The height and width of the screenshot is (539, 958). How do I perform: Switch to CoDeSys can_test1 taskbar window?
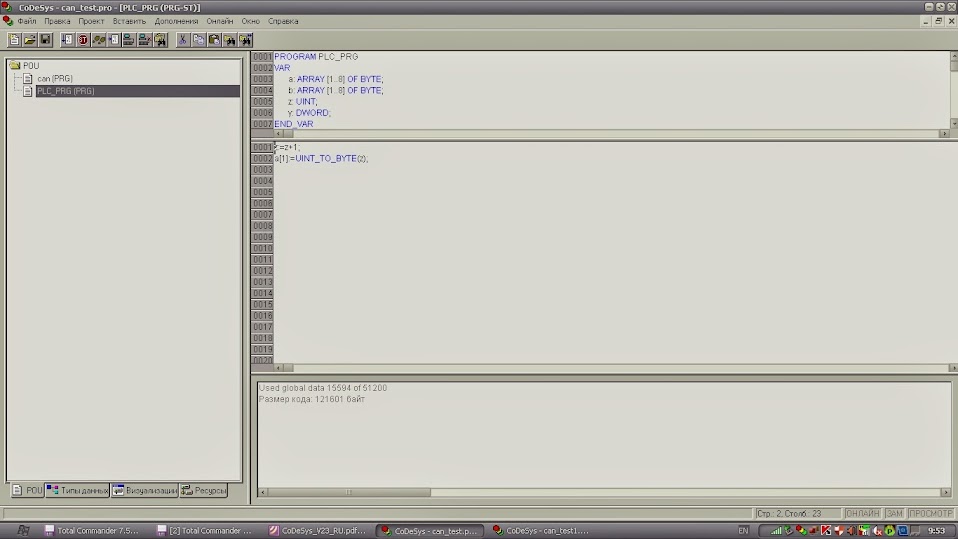541,530
